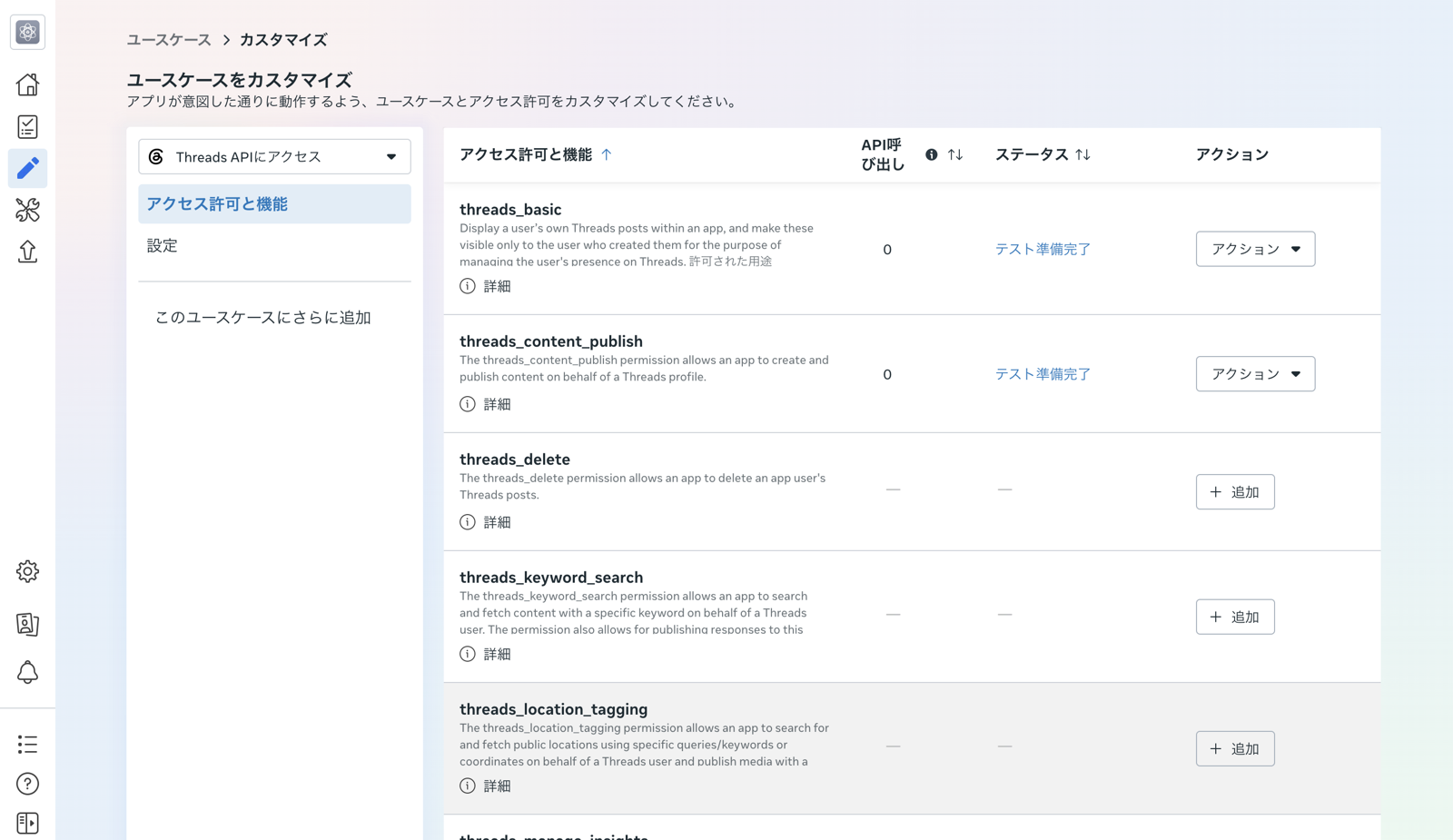The width and height of the screenshot is (1453, 840).
Task: Go to ユースケース breadcrumb
Action: coord(169,40)
